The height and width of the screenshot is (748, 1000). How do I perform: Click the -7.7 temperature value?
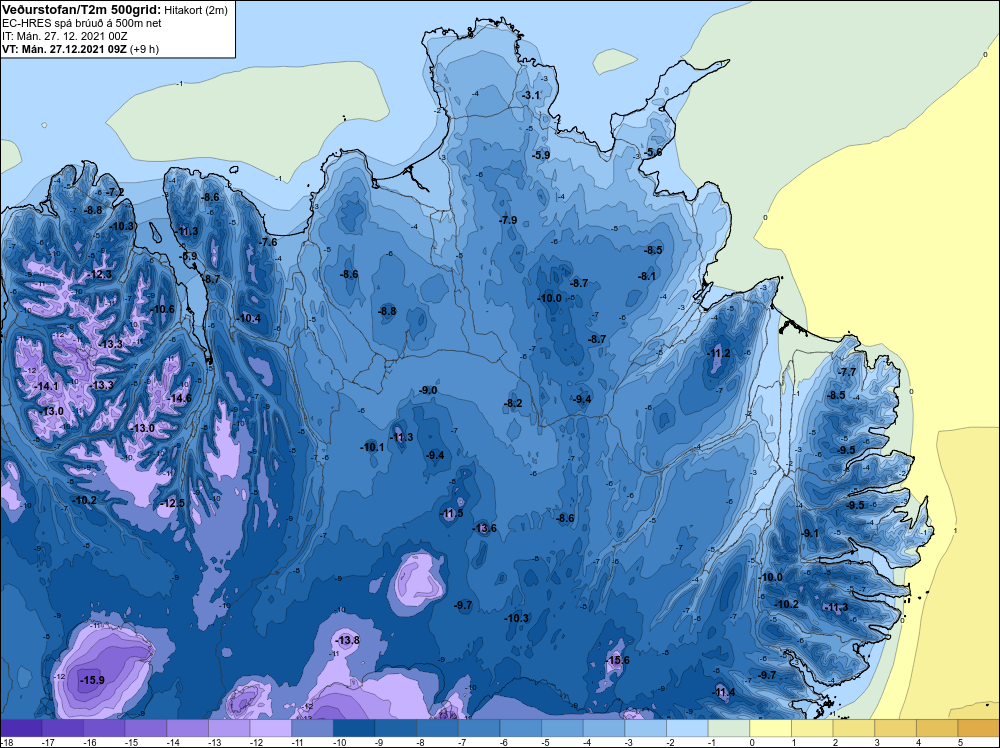pyautogui.click(x=847, y=372)
